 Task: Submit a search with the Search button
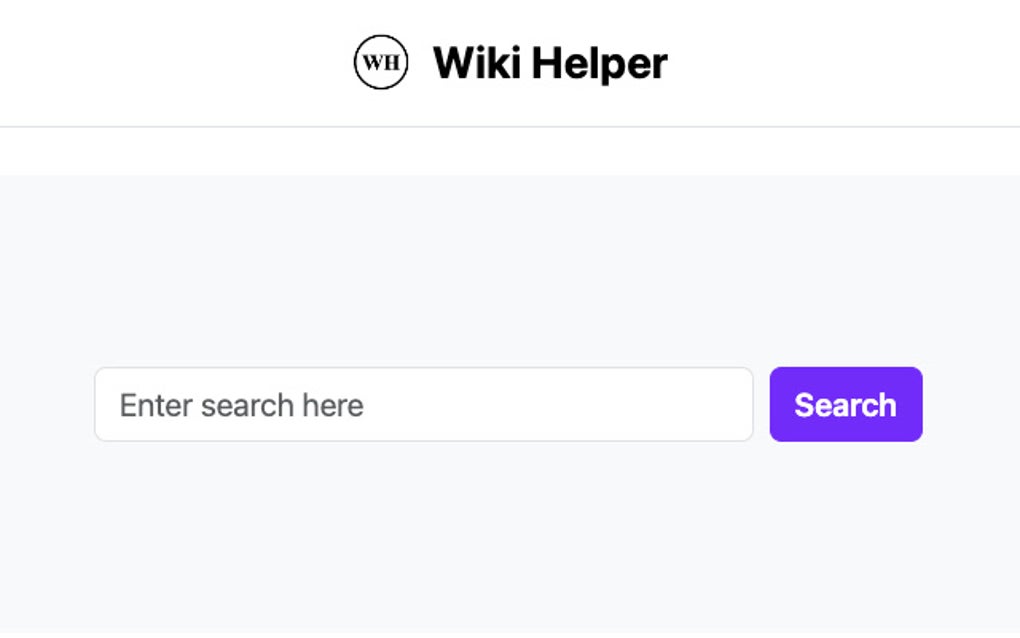click(x=845, y=404)
